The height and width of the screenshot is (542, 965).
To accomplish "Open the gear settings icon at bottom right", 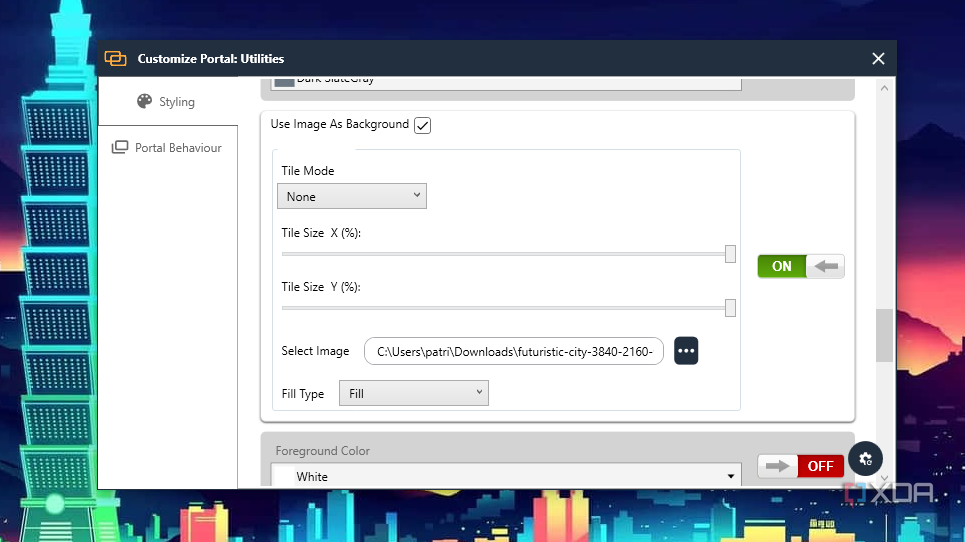I will 866,459.
